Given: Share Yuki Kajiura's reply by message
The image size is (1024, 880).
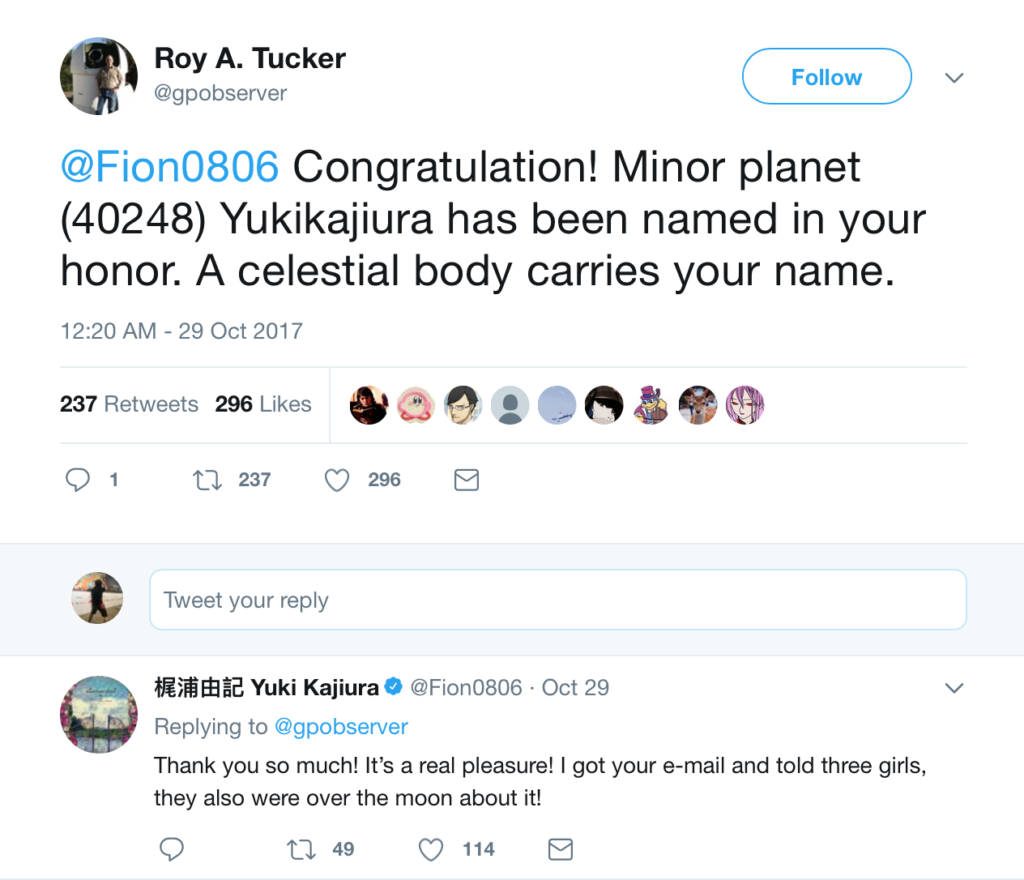Looking at the screenshot, I should pos(560,849).
